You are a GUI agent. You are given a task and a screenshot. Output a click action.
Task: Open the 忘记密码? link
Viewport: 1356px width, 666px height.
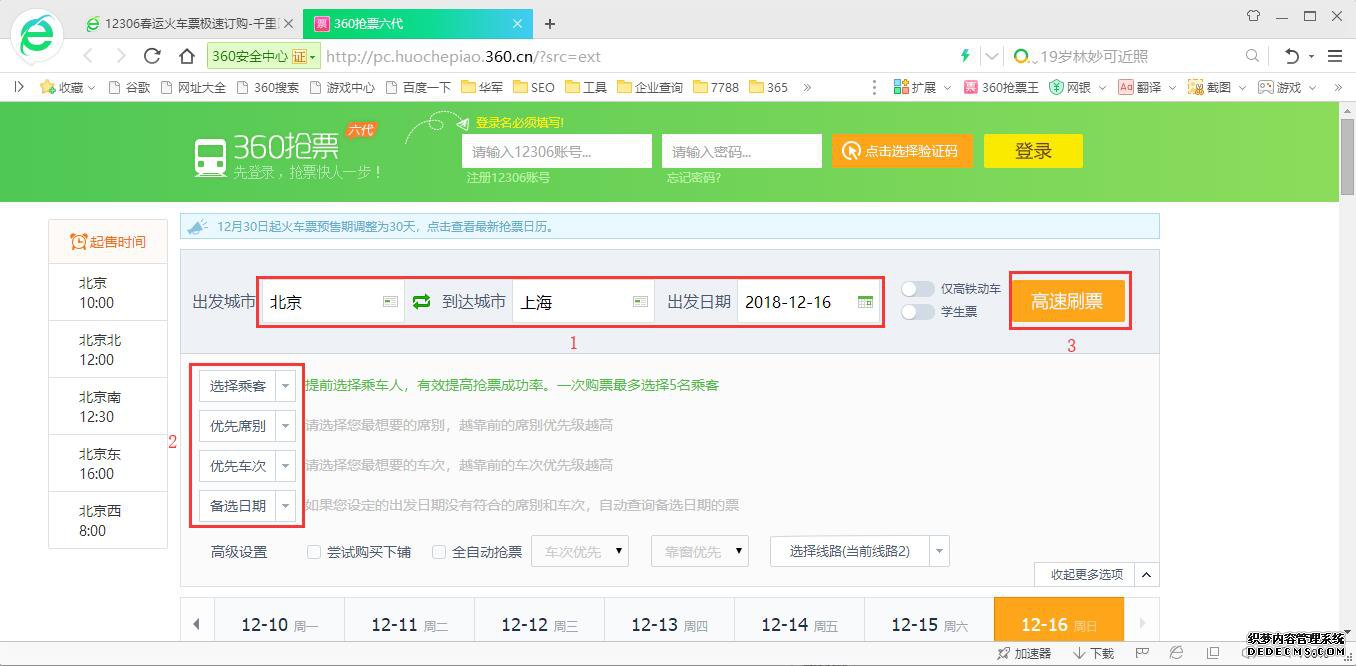pyautogui.click(x=694, y=178)
